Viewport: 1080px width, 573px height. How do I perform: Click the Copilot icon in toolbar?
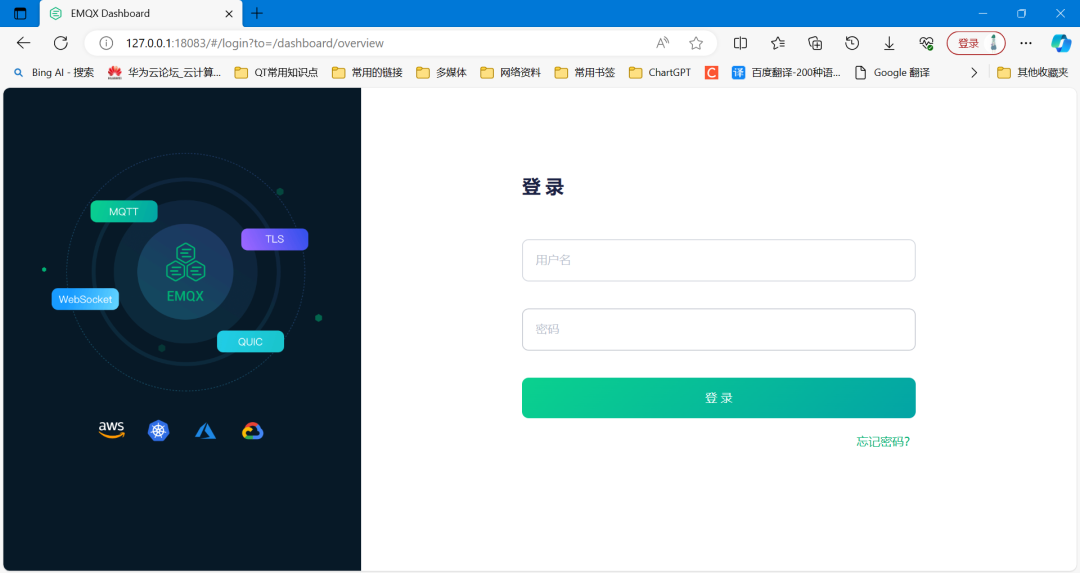tap(1060, 43)
